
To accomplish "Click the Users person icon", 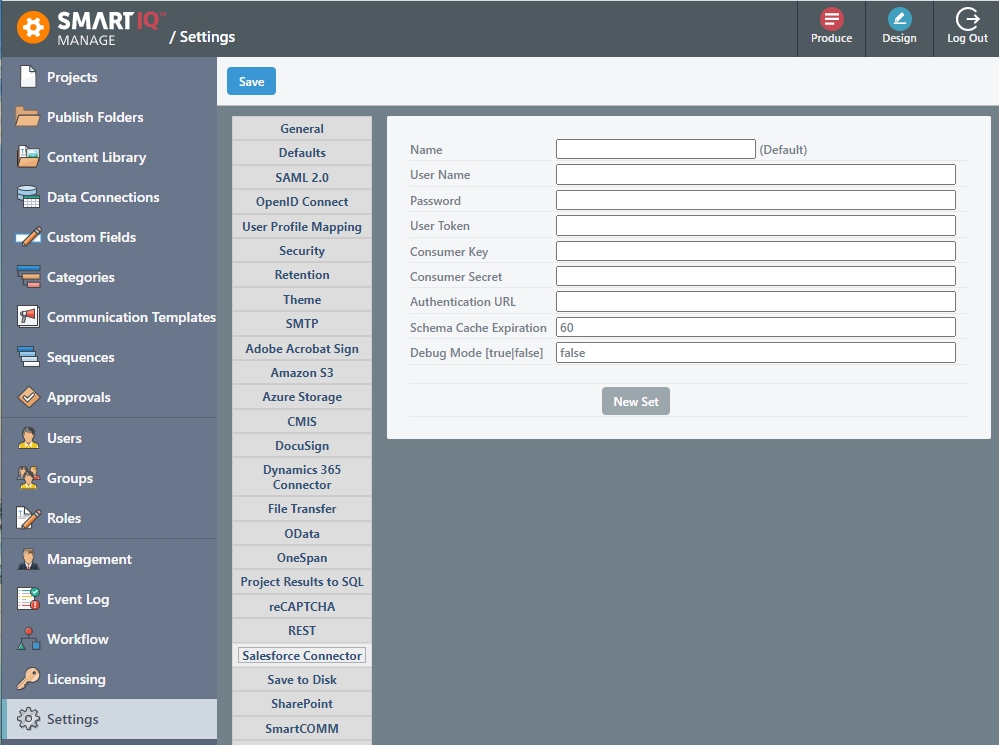I will [x=28, y=438].
